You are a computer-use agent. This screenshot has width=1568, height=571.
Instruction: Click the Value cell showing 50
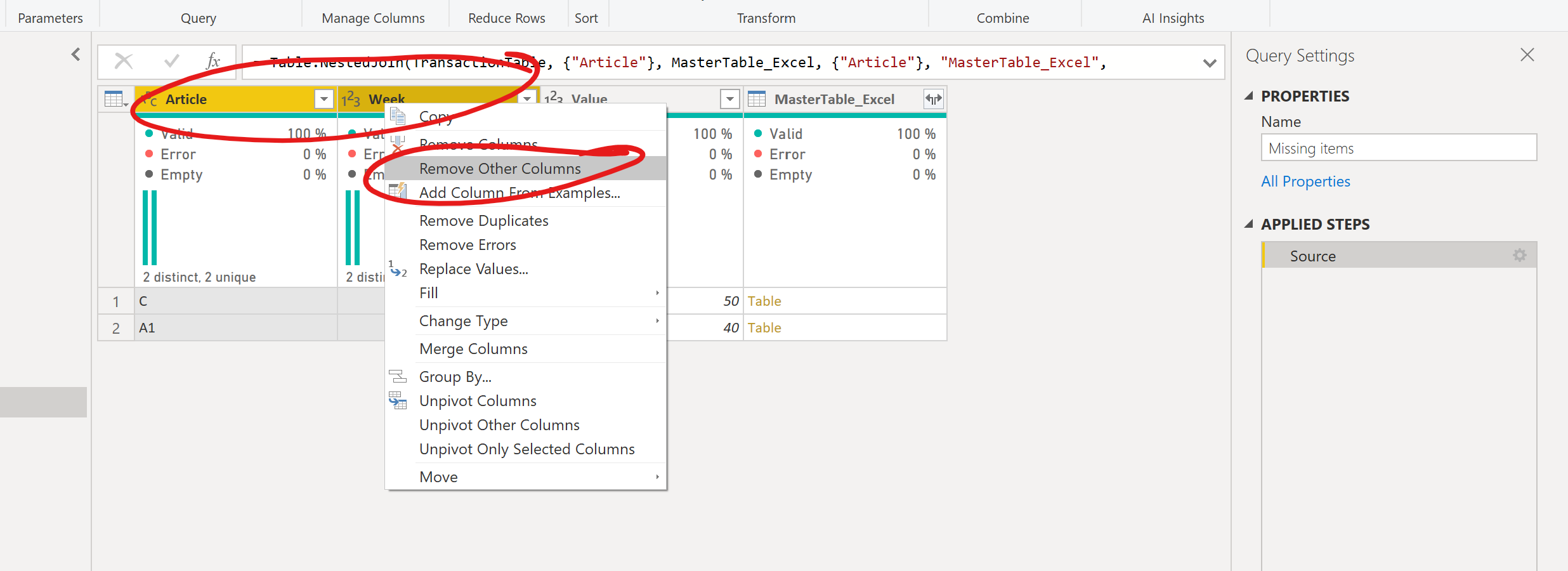[x=705, y=301]
